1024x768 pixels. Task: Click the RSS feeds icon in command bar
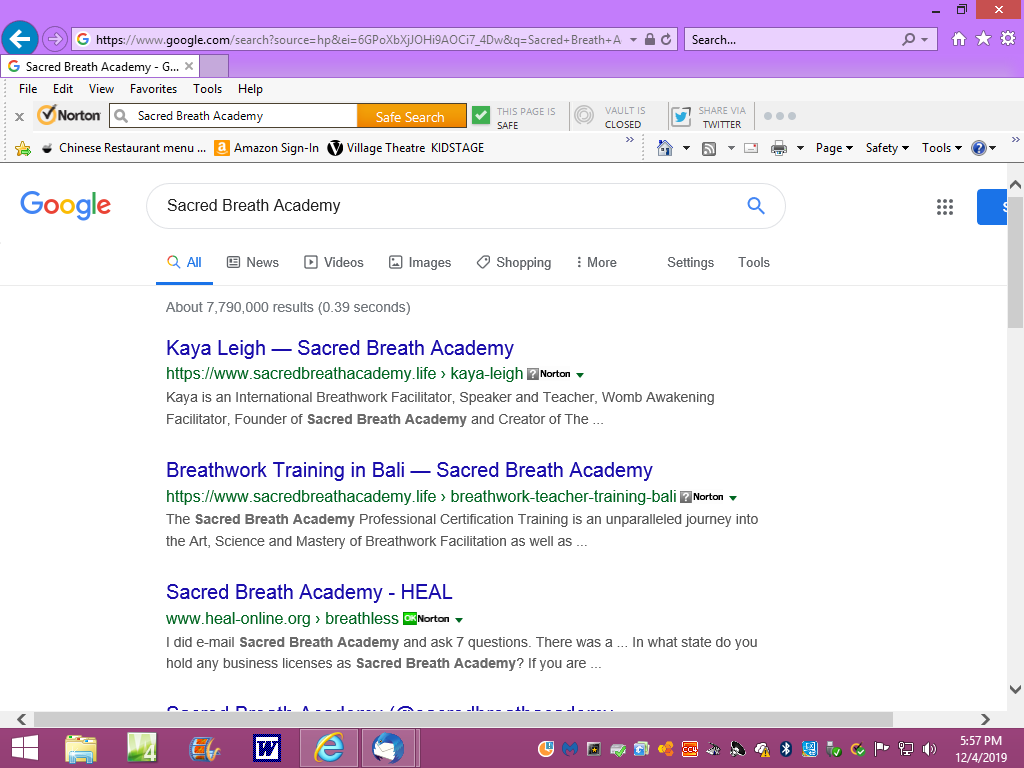[x=709, y=149]
